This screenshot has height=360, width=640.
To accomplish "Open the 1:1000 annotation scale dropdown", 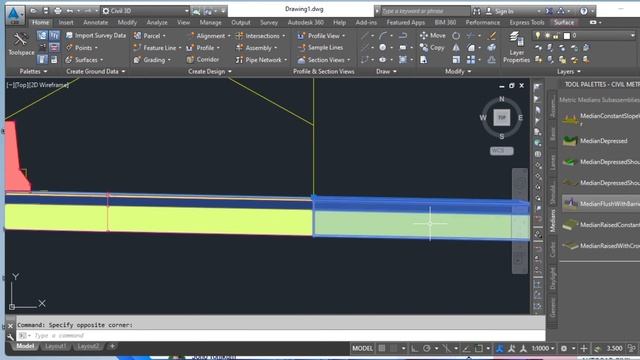I will pos(543,348).
